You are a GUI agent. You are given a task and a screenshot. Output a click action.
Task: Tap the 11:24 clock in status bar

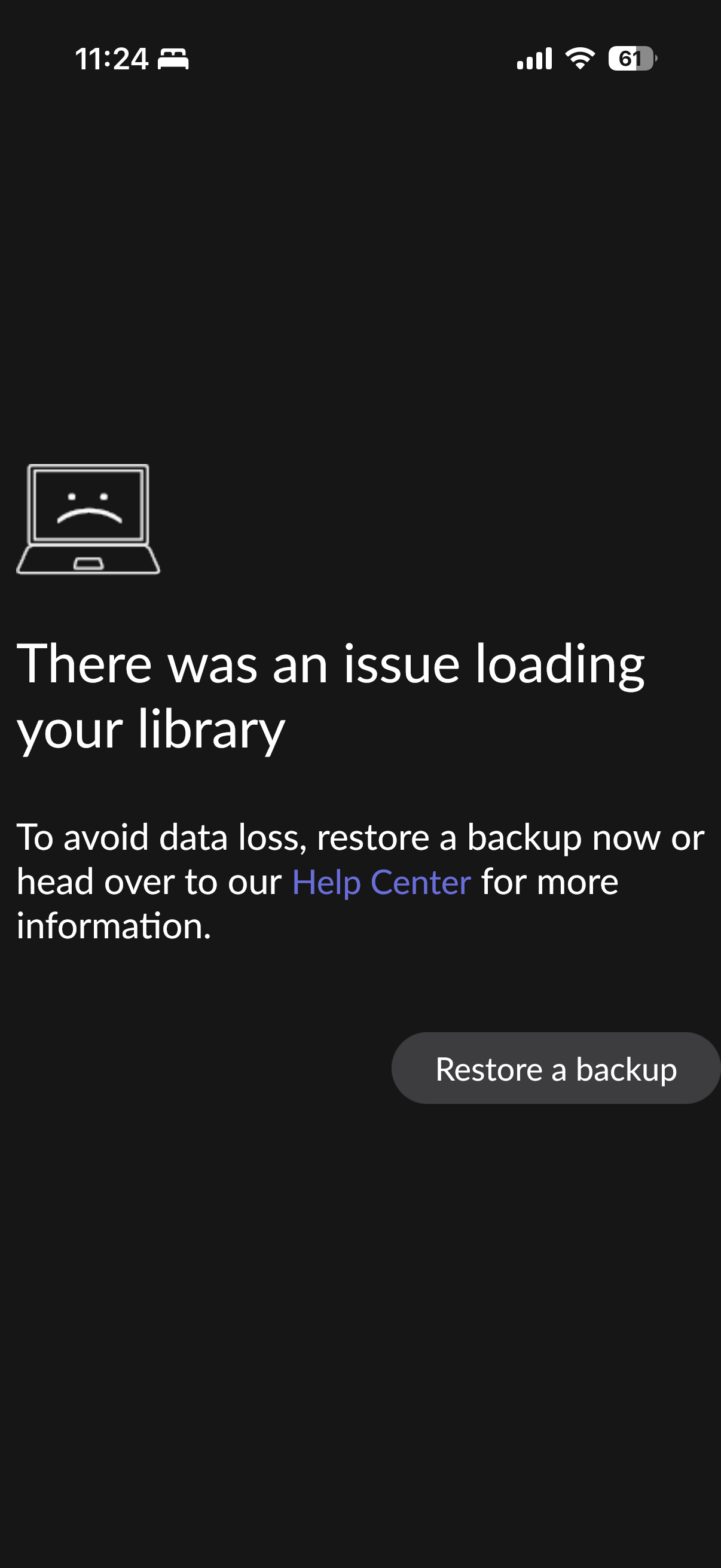(x=111, y=59)
